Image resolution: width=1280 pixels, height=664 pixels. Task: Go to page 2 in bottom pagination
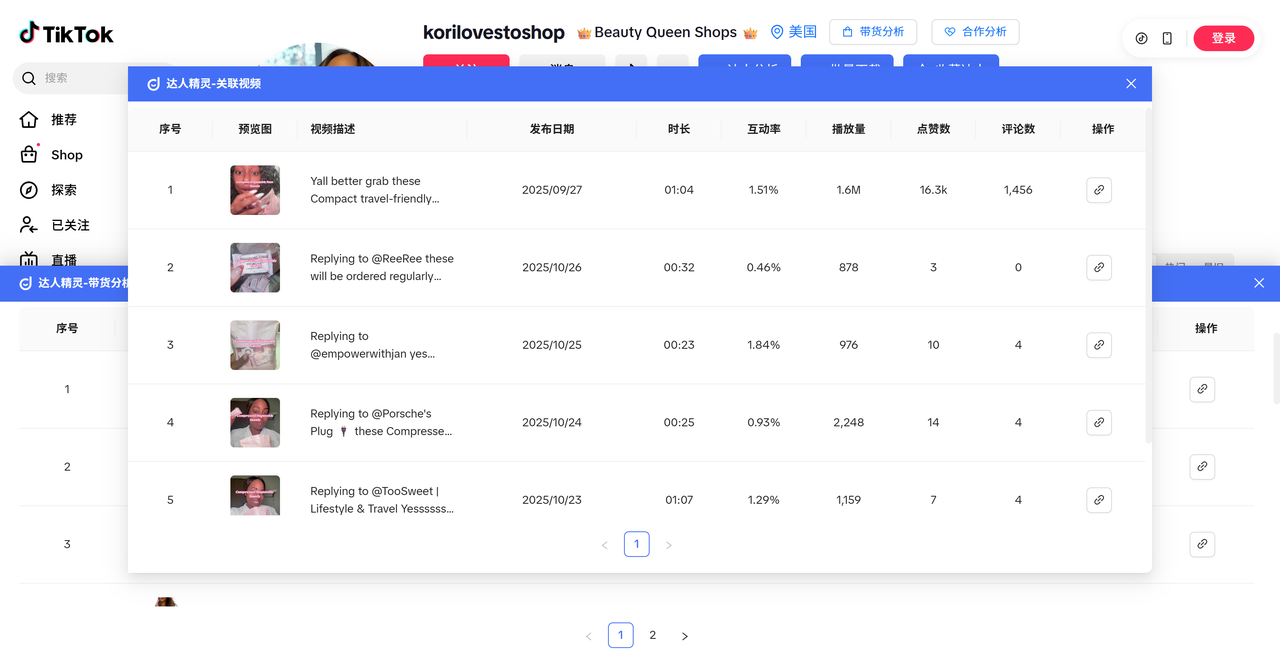click(x=653, y=635)
